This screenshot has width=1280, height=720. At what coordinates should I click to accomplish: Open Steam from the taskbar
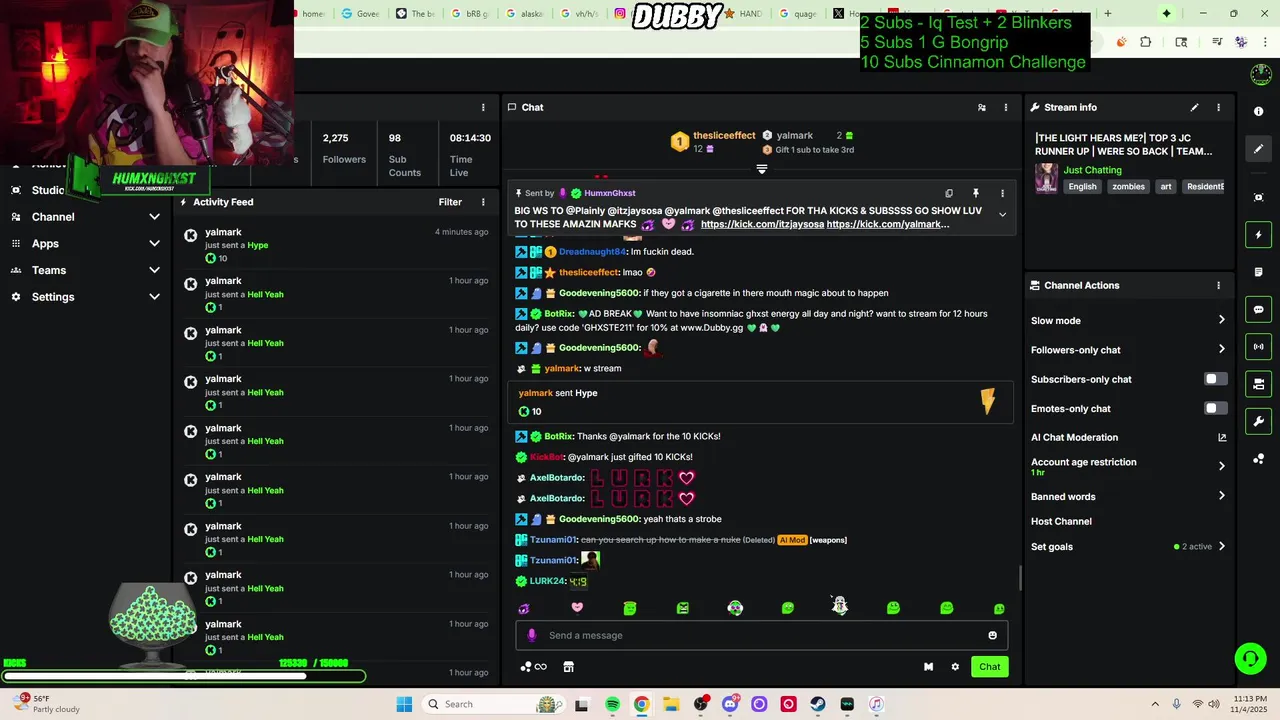818,704
